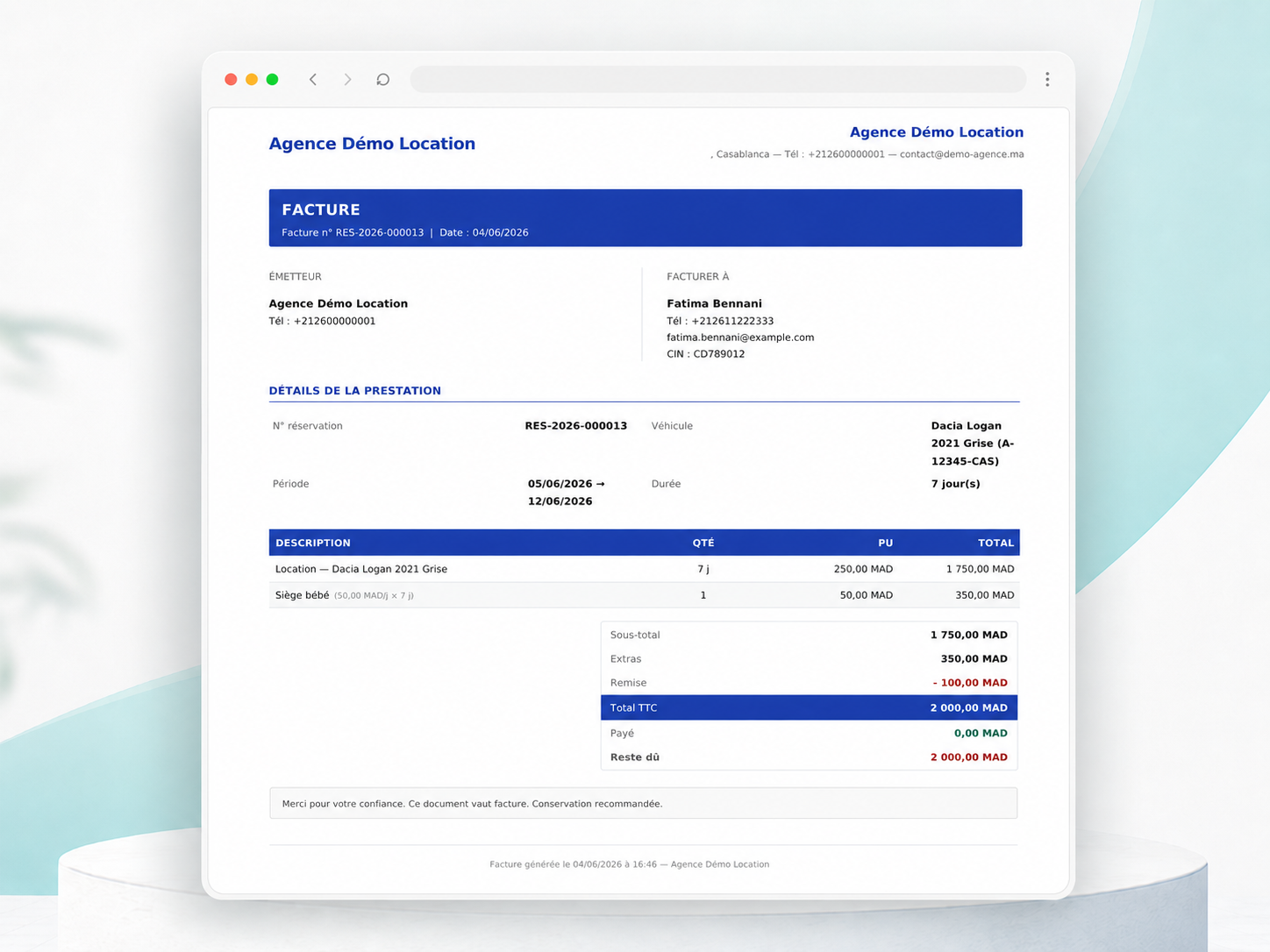Viewport: 1270px width, 952px height.
Task: Click CIN : CD789012
Action: click(x=706, y=354)
